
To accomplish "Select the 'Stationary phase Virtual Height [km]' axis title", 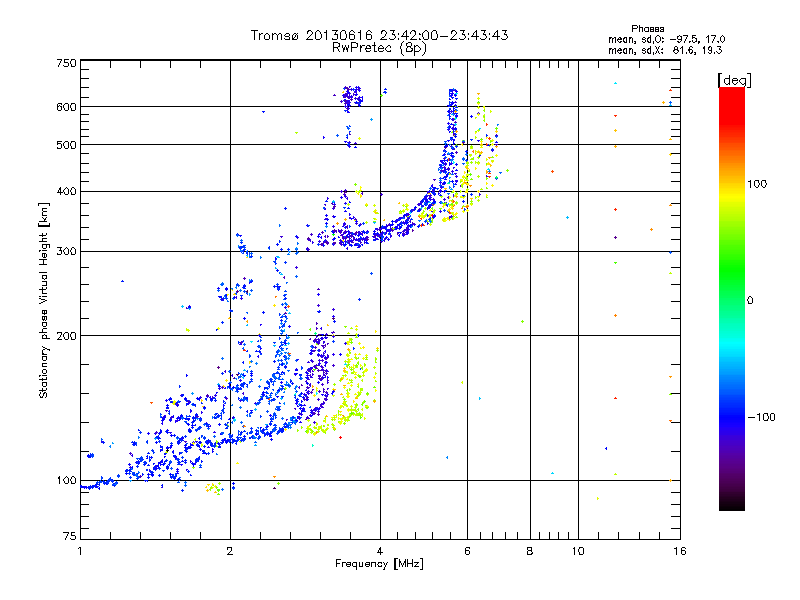I will coord(44,300).
